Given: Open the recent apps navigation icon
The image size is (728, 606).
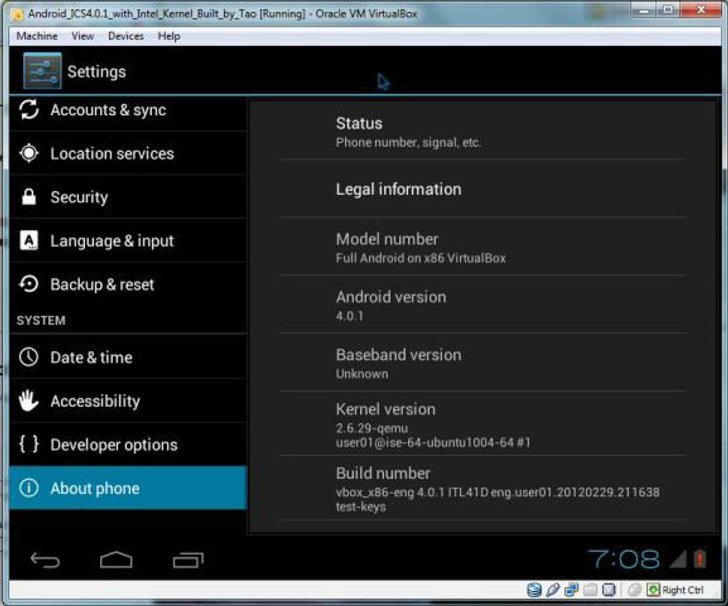Looking at the screenshot, I should (x=188, y=560).
